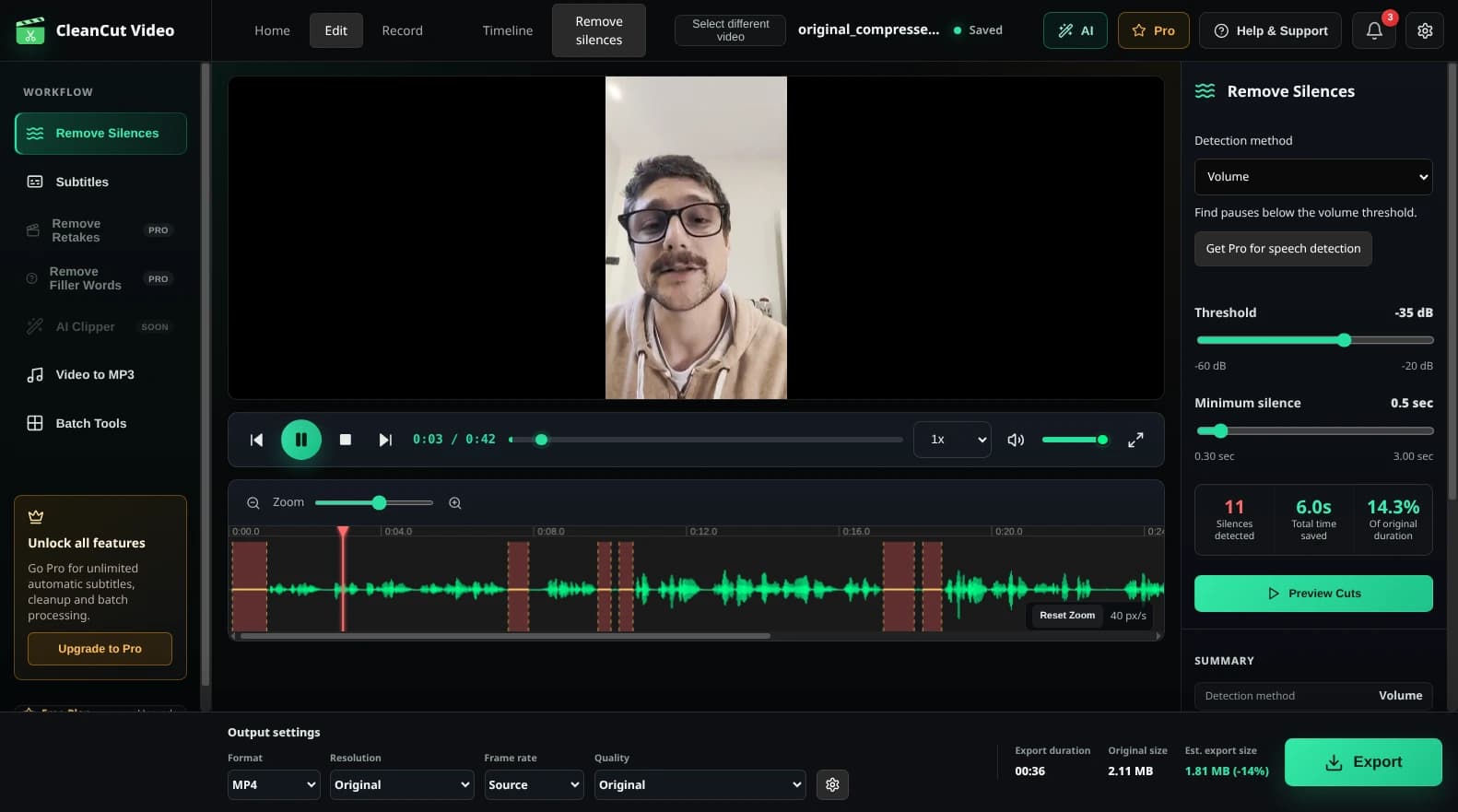The height and width of the screenshot is (812, 1458).
Task: Mute audio with the speaker icon
Action: (1016, 440)
